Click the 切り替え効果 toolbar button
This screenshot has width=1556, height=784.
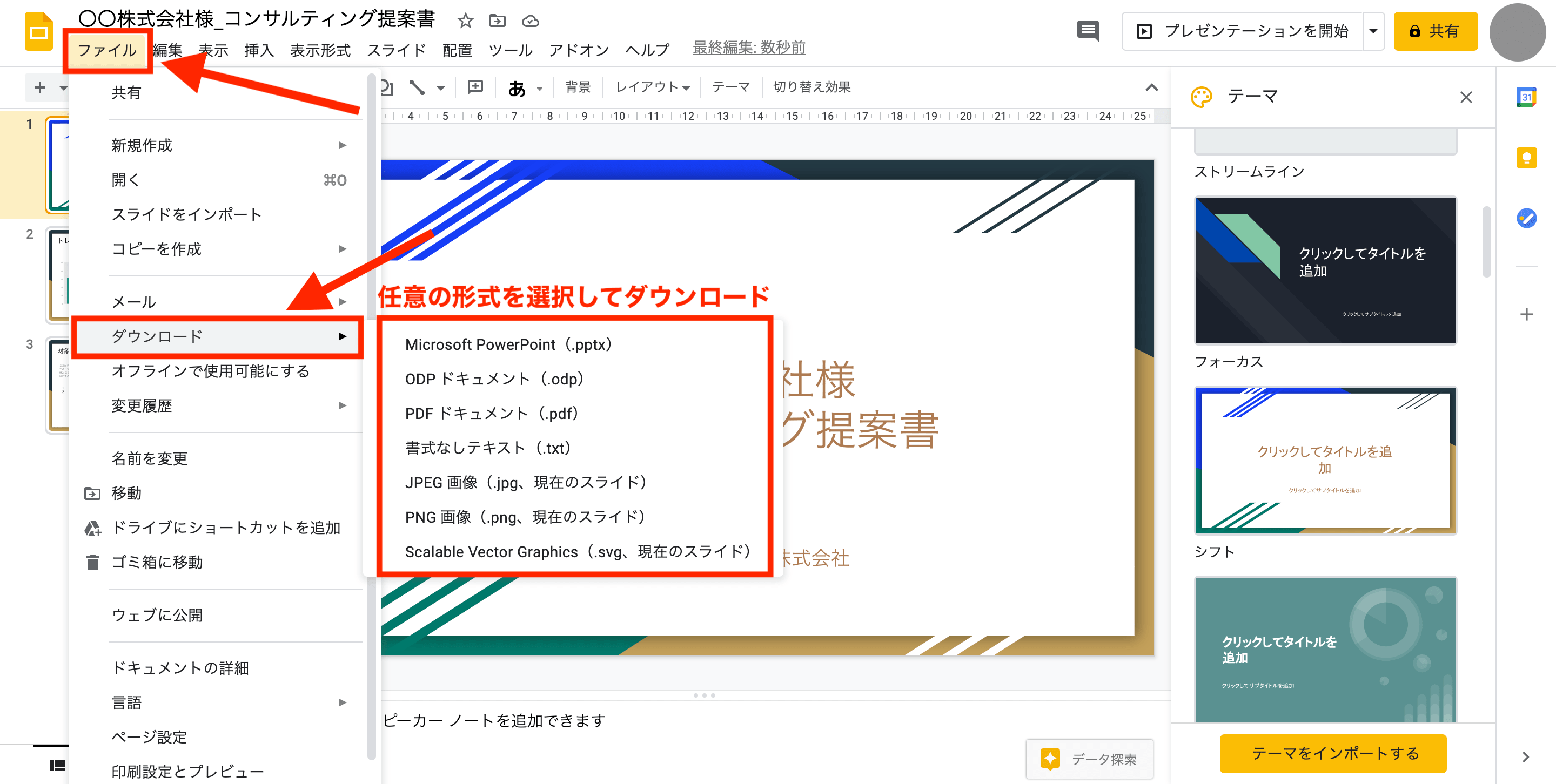click(x=812, y=87)
